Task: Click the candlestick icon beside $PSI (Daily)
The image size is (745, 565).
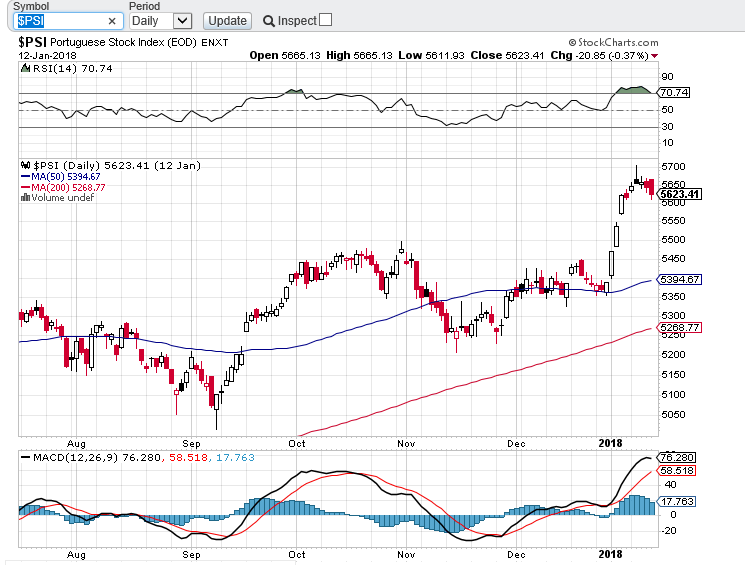Action: click(26, 165)
